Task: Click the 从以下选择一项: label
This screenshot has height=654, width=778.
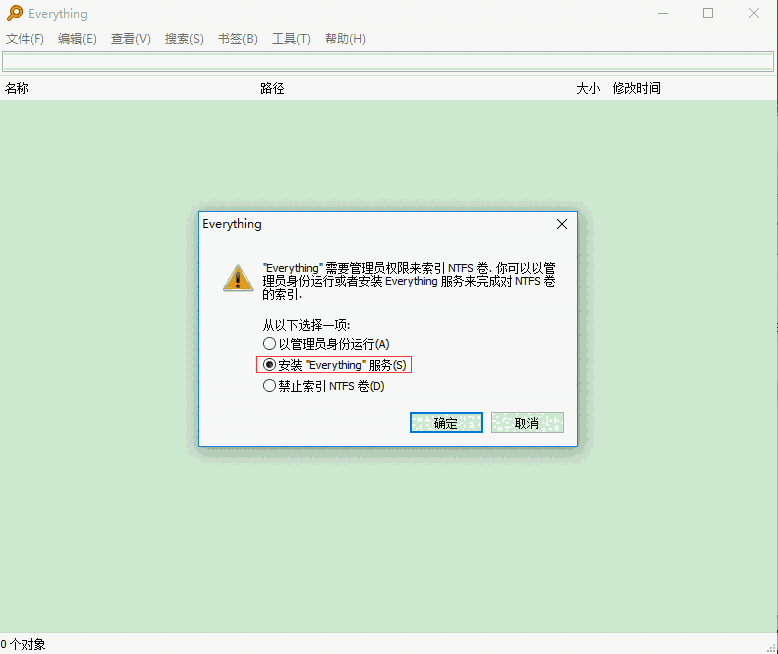Action: point(306,325)
